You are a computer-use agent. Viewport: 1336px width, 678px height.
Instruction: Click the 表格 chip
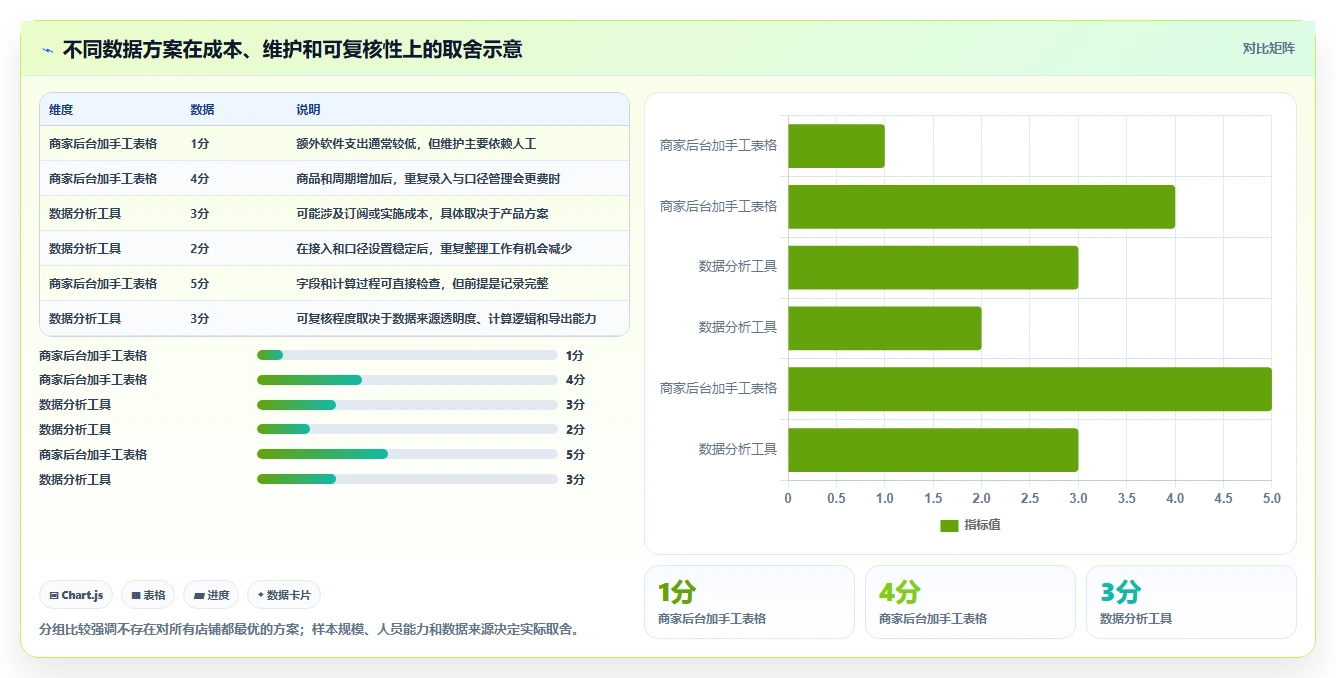(148, 595)
